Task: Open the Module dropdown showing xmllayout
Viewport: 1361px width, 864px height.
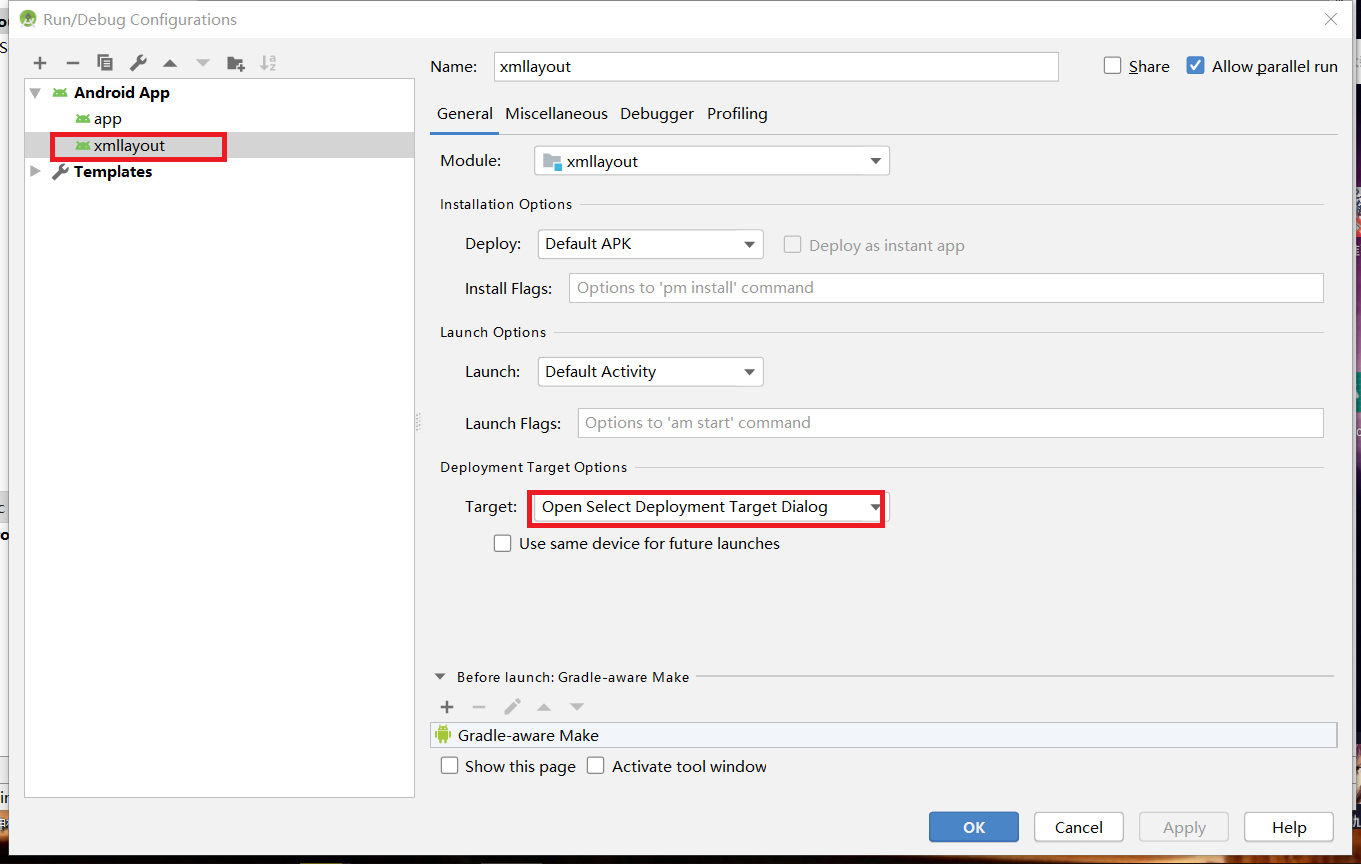Action: tap(712, 161)
